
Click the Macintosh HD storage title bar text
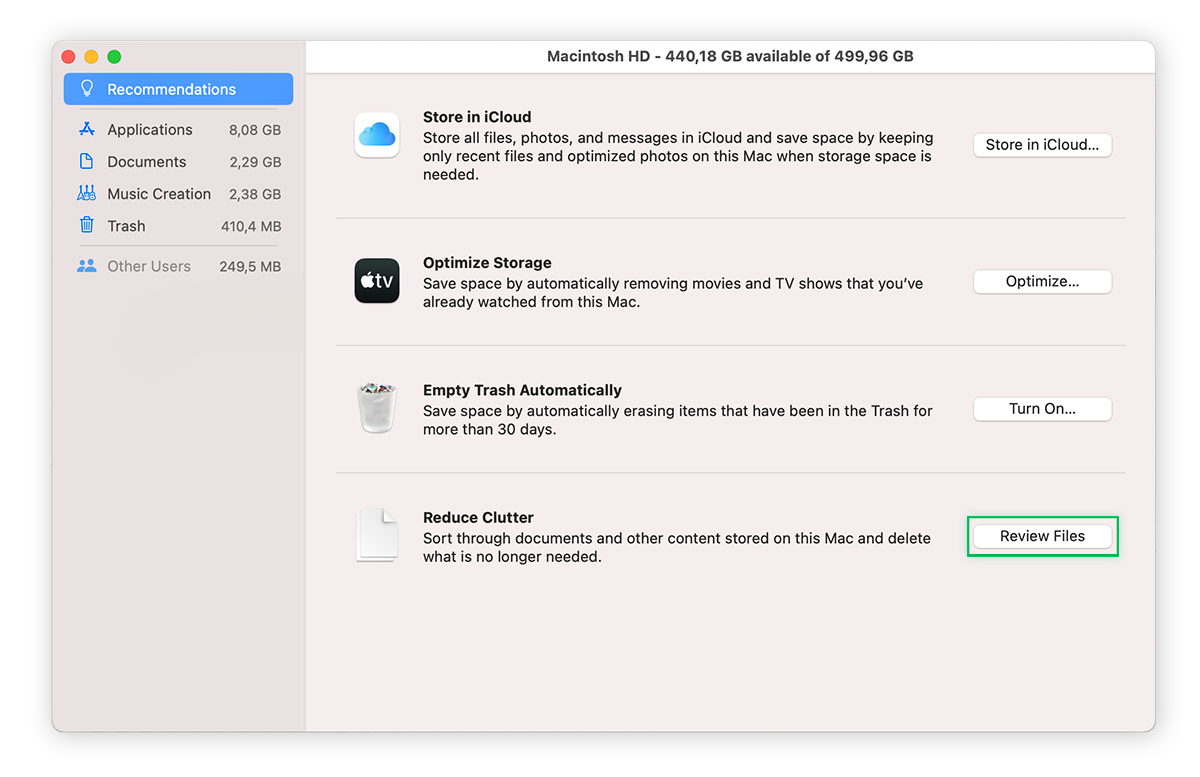(x=730, y=56)
